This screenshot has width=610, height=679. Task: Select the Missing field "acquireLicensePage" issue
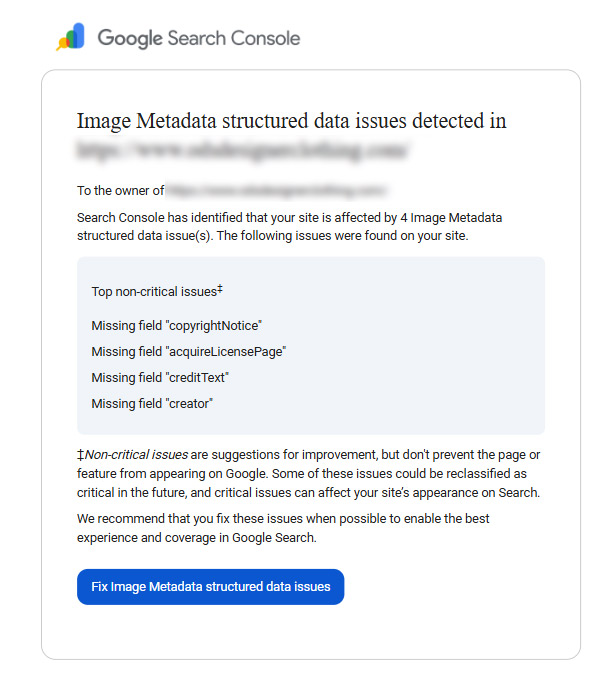(189, 352)
